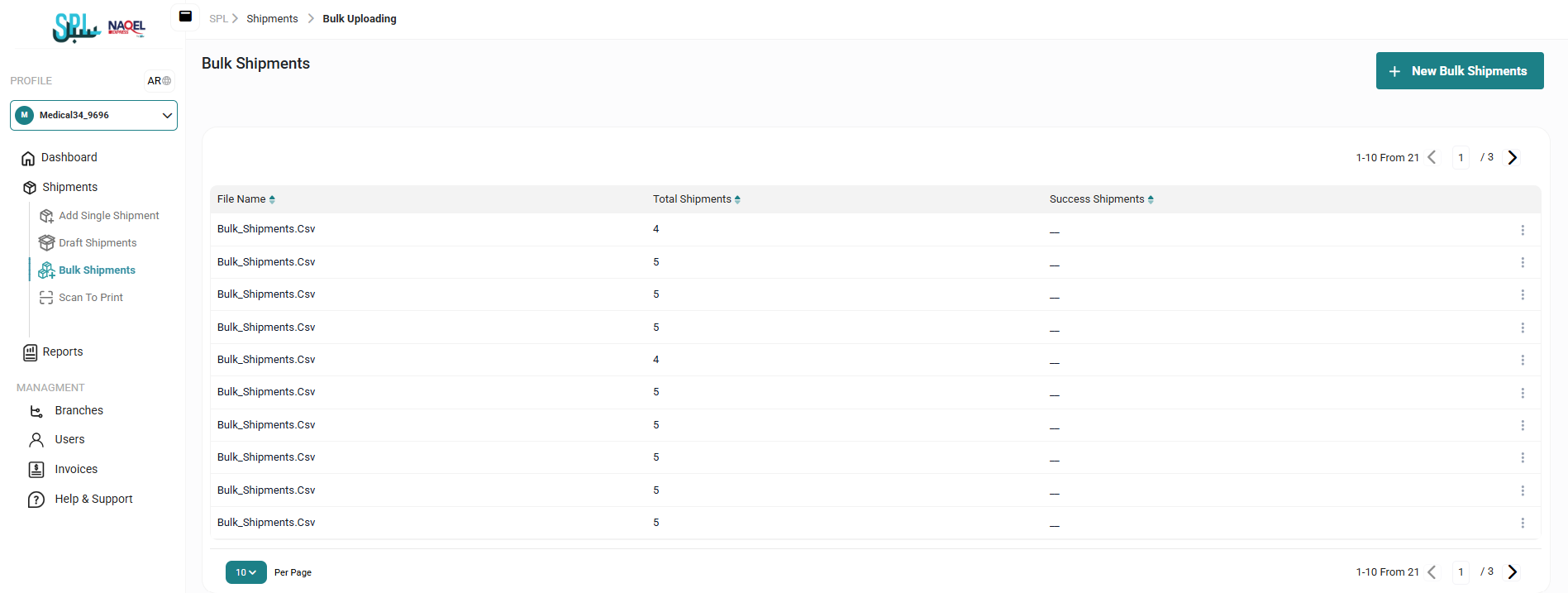
Task: Open Draft Shipments
Action: (98, 243)
